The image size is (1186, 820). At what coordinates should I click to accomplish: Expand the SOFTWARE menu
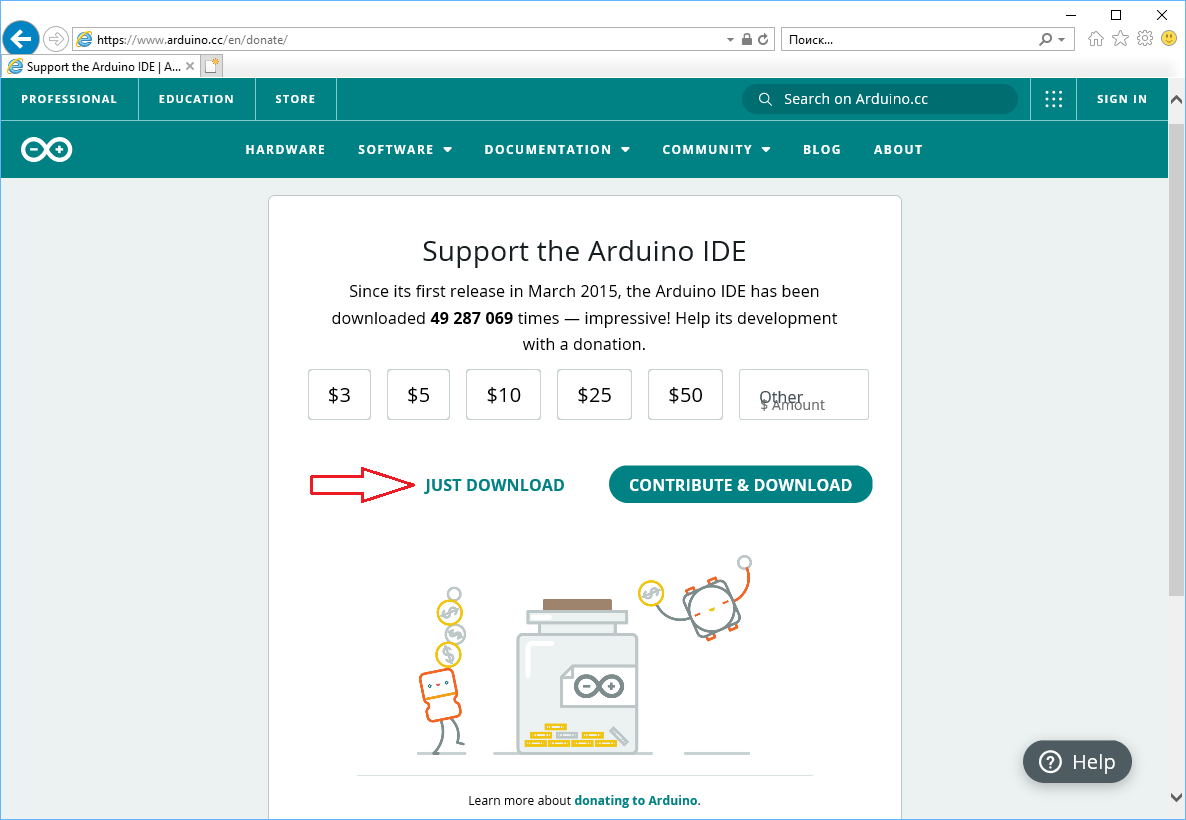[405, 150]
